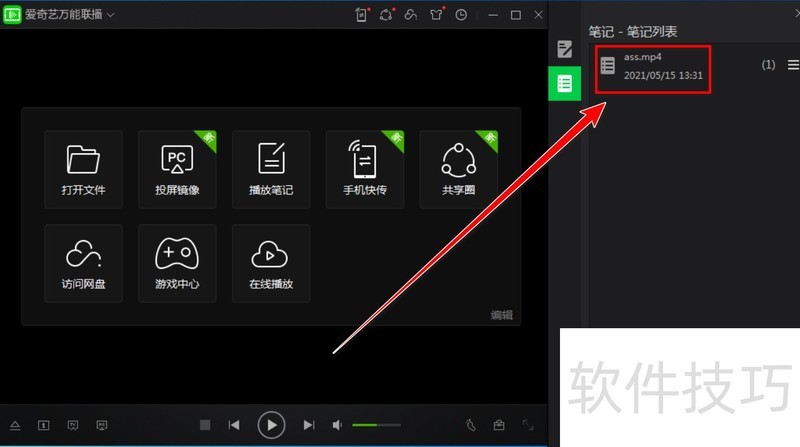Click the eject open-file icon in bottom bar
The image size is (800, 447).
point(15,425)
